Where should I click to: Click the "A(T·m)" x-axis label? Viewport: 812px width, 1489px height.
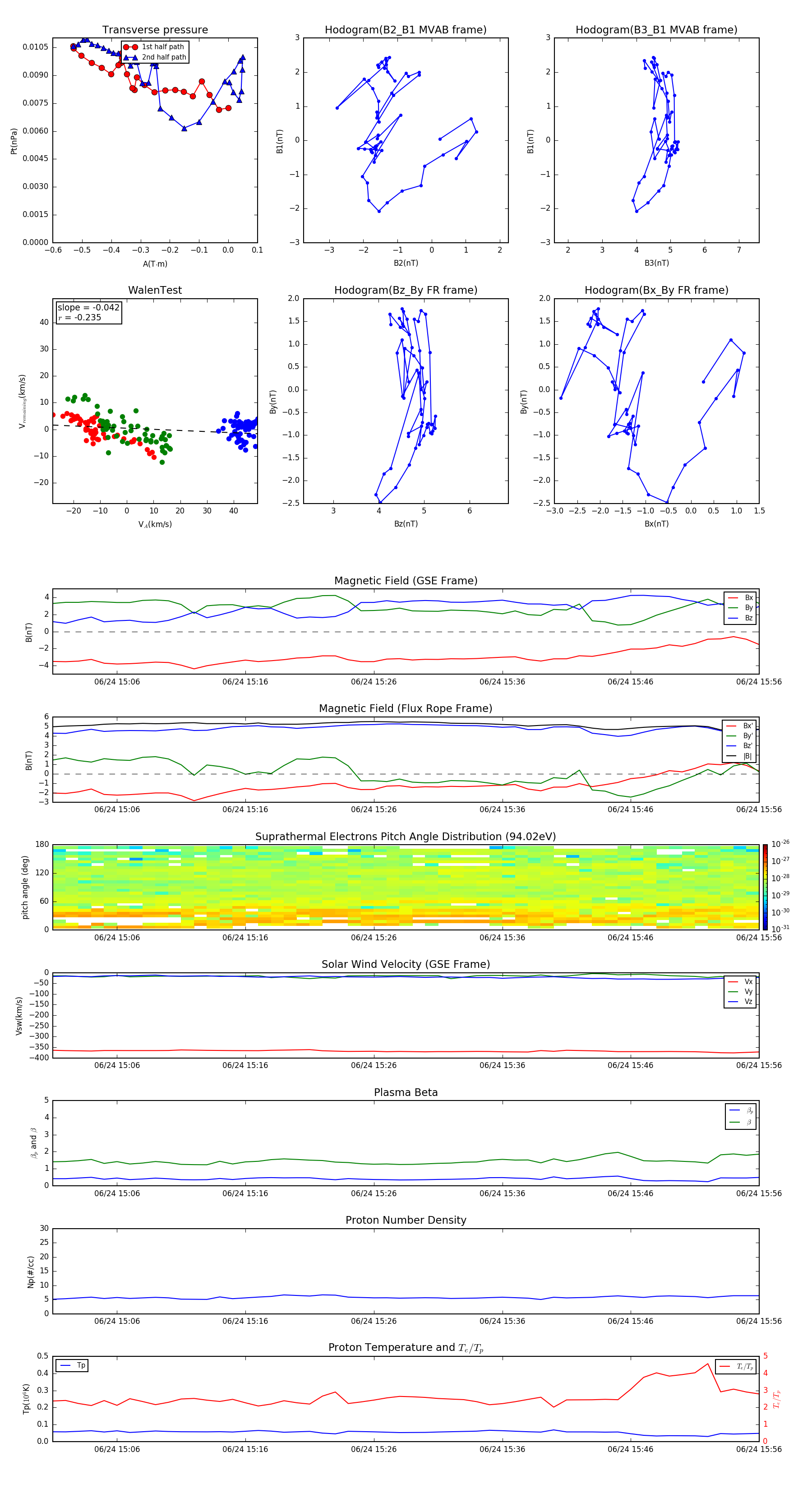[155, 264]
